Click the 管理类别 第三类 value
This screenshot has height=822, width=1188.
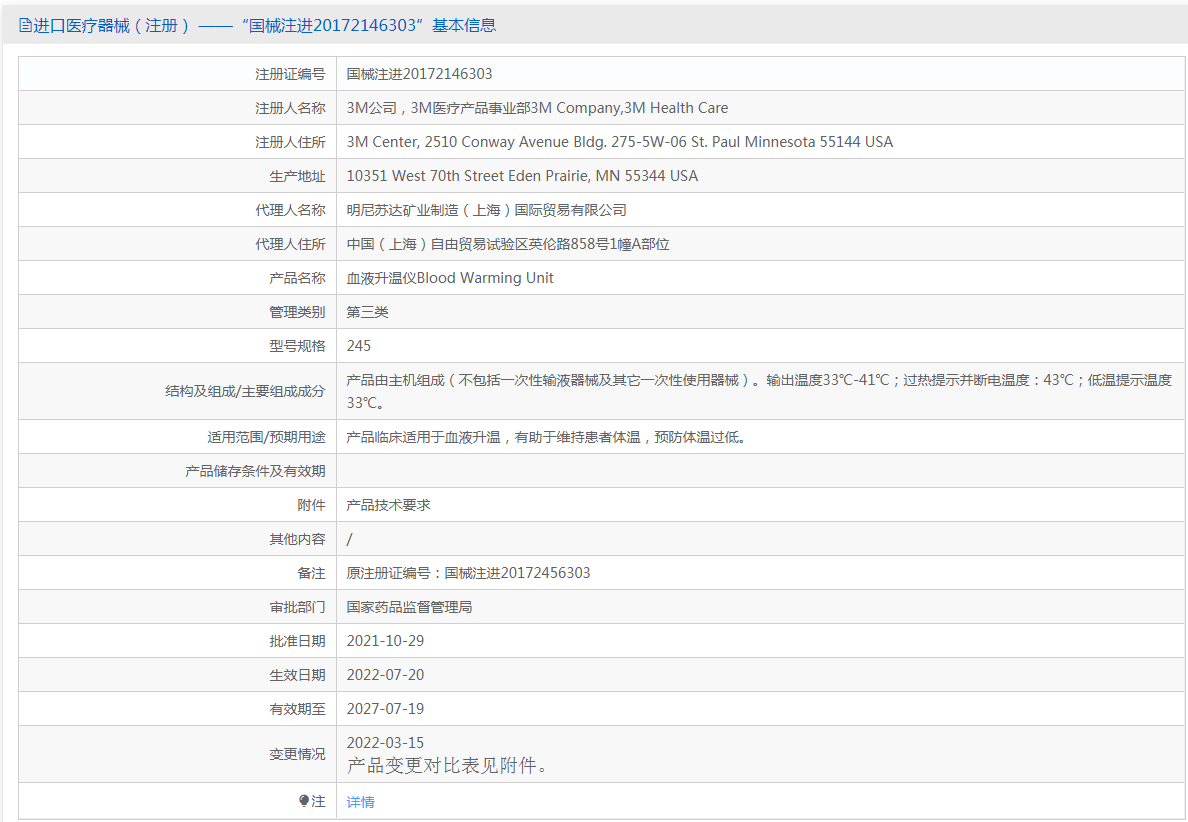click(367, 312)
